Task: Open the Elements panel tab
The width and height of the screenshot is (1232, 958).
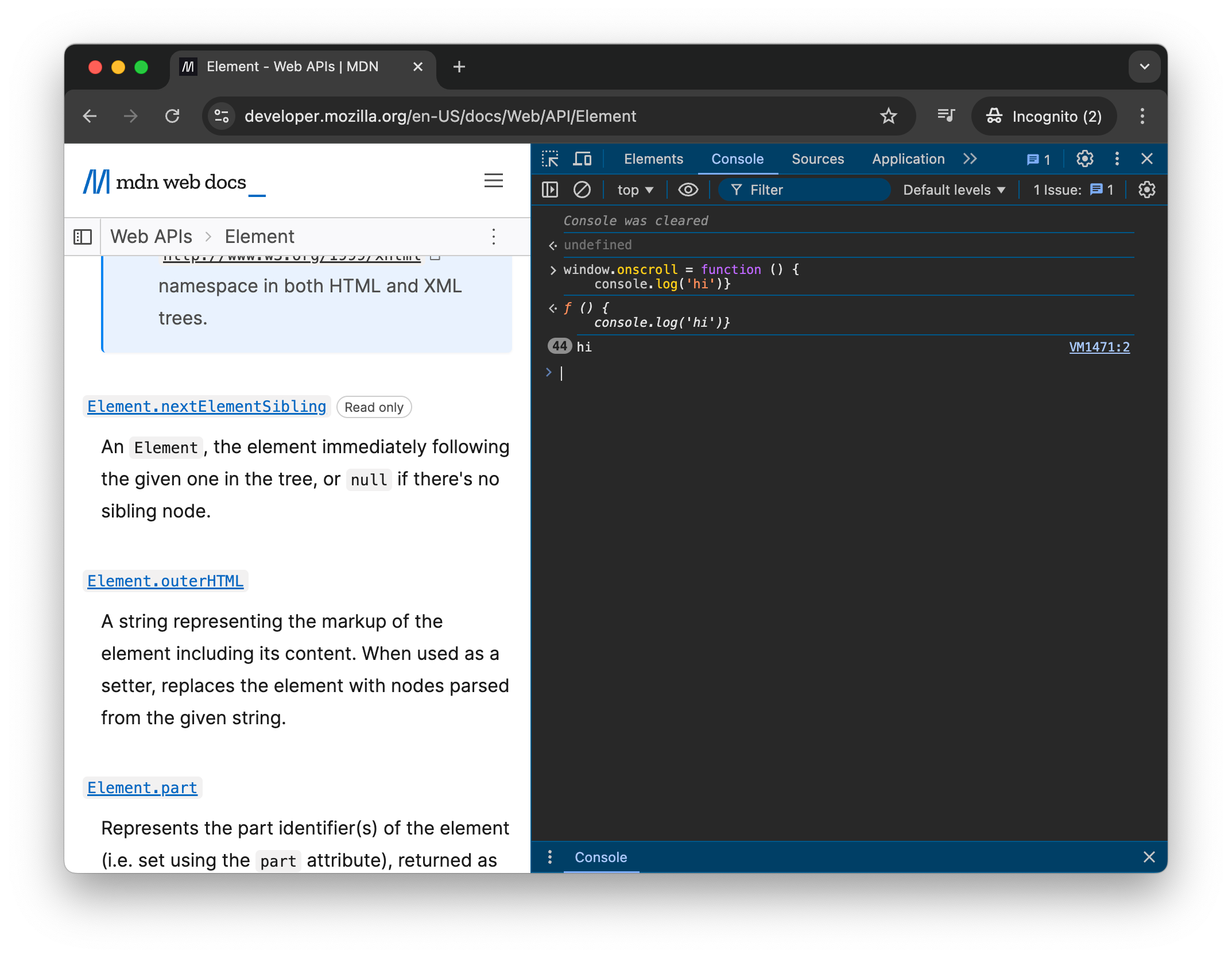Action: click(653, 159)
